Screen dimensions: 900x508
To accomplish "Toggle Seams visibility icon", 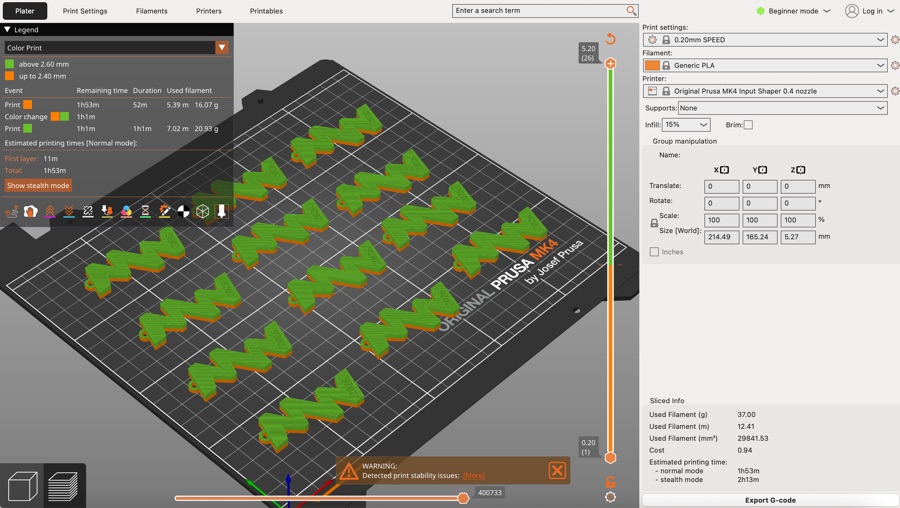I will tap(88, 212).
